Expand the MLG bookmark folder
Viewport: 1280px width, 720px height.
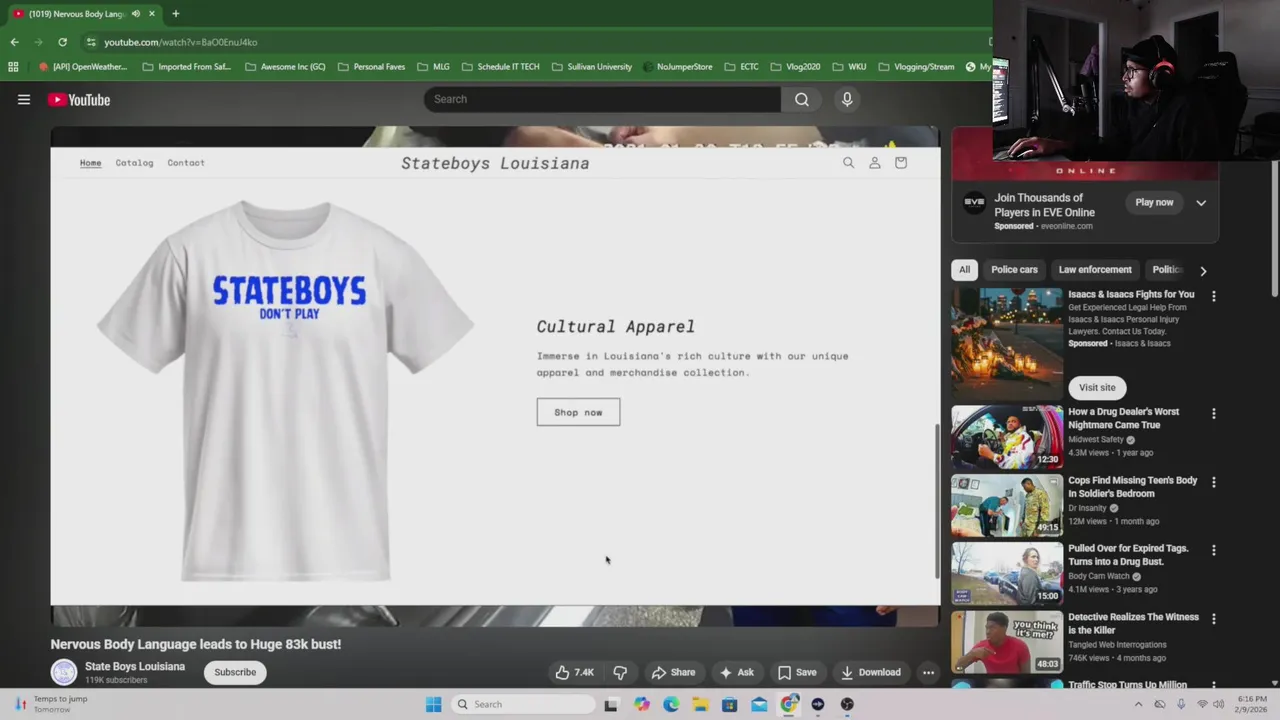(433, 67)
